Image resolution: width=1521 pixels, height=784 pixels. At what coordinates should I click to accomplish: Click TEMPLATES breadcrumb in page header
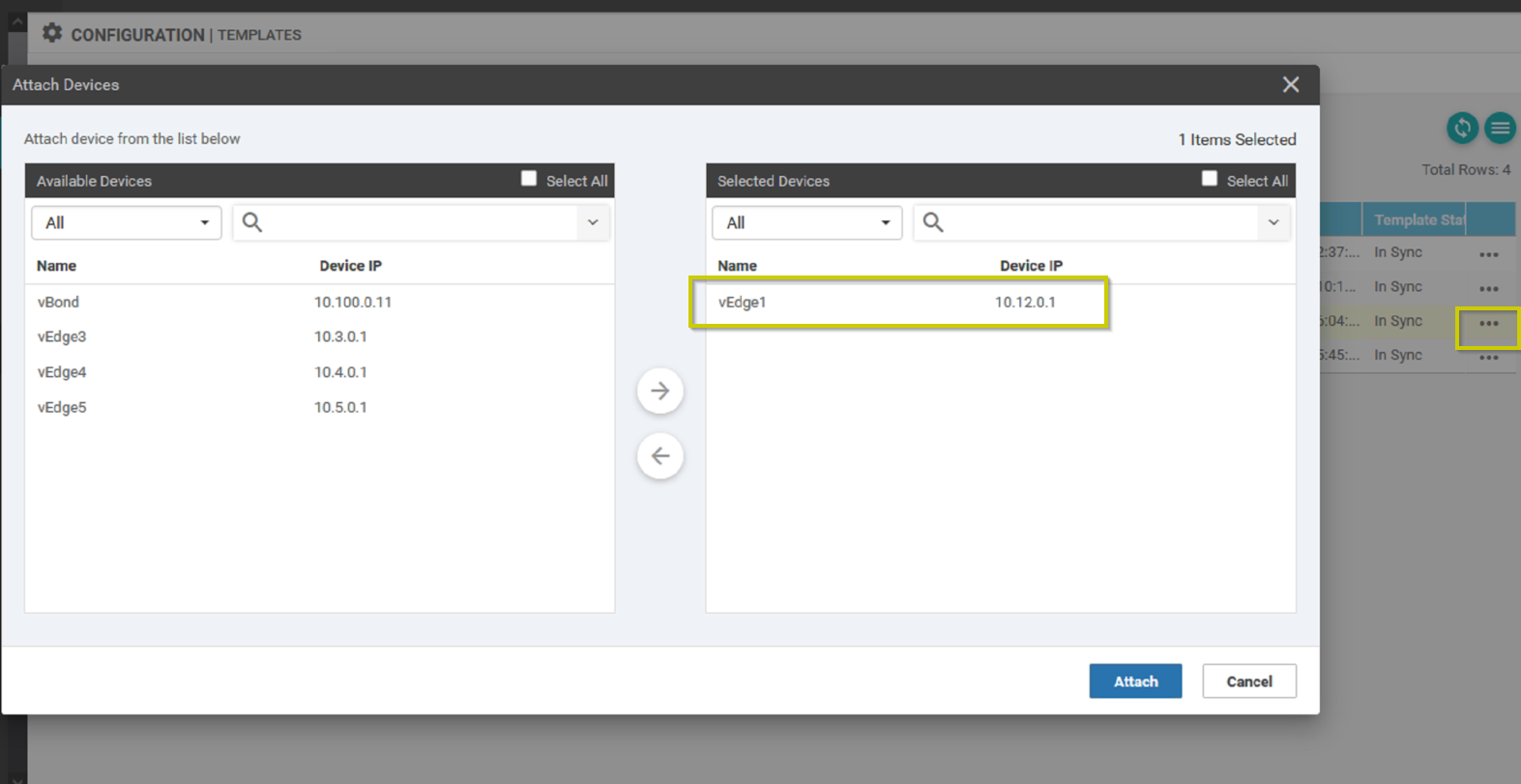[259, 35]
